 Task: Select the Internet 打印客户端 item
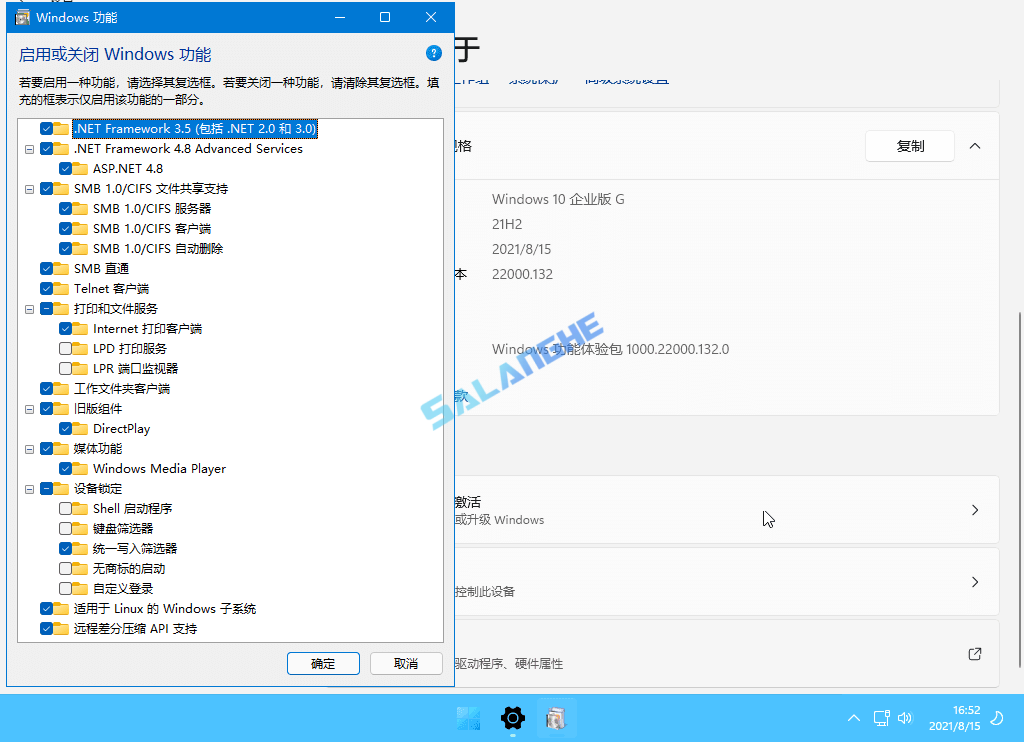[148, 329]
